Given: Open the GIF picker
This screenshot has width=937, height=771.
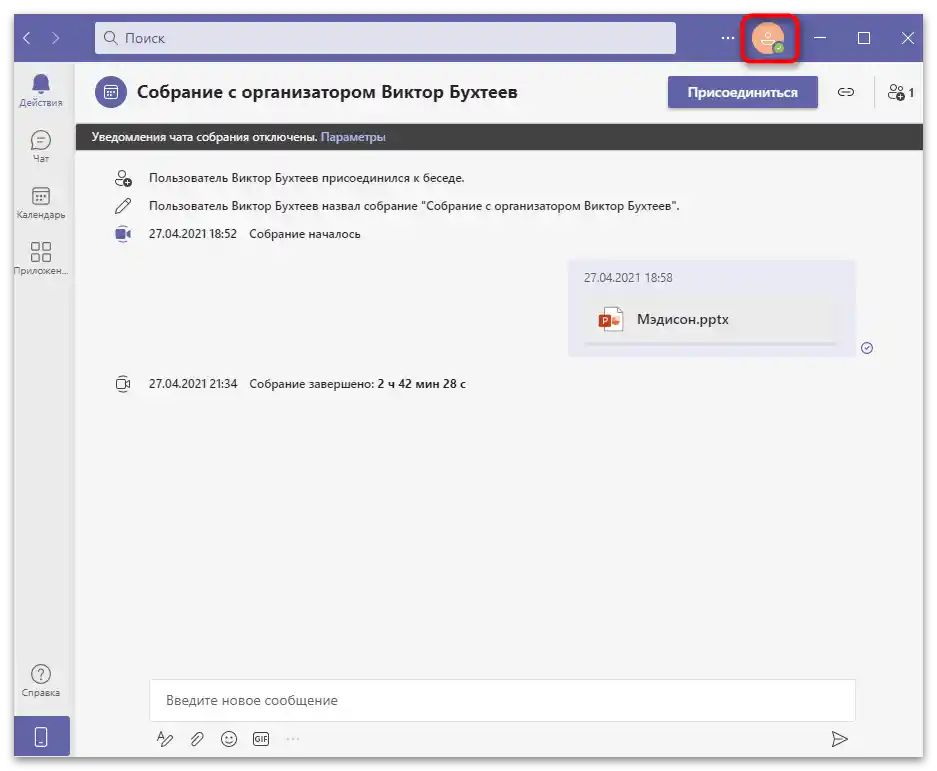Looking at the screenshot, I should [x=261, y=739].
